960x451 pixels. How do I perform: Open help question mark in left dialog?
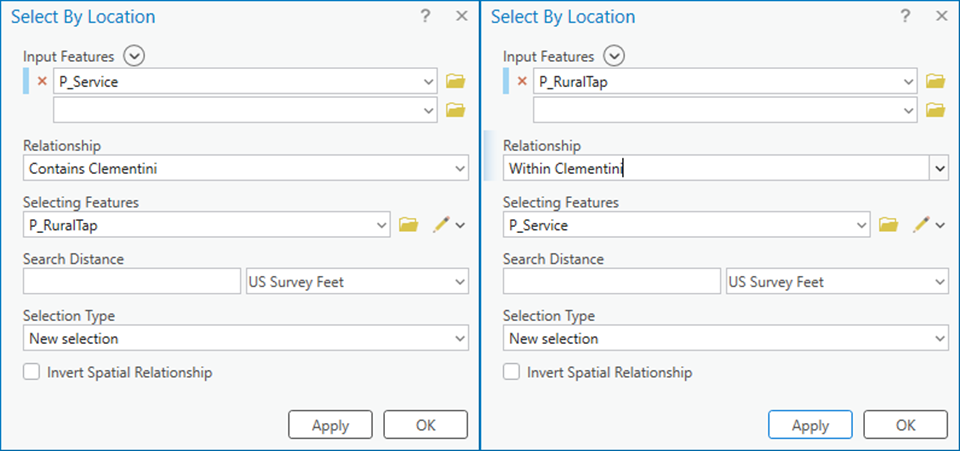(425, 17)
